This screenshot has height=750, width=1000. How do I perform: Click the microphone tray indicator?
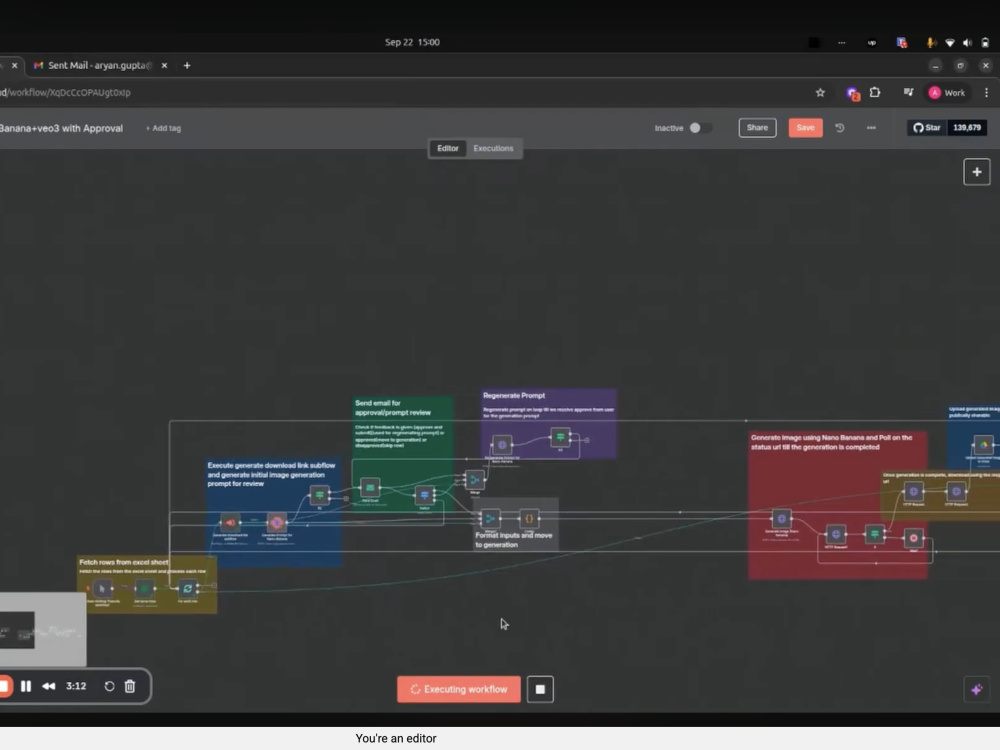point(930,43)
